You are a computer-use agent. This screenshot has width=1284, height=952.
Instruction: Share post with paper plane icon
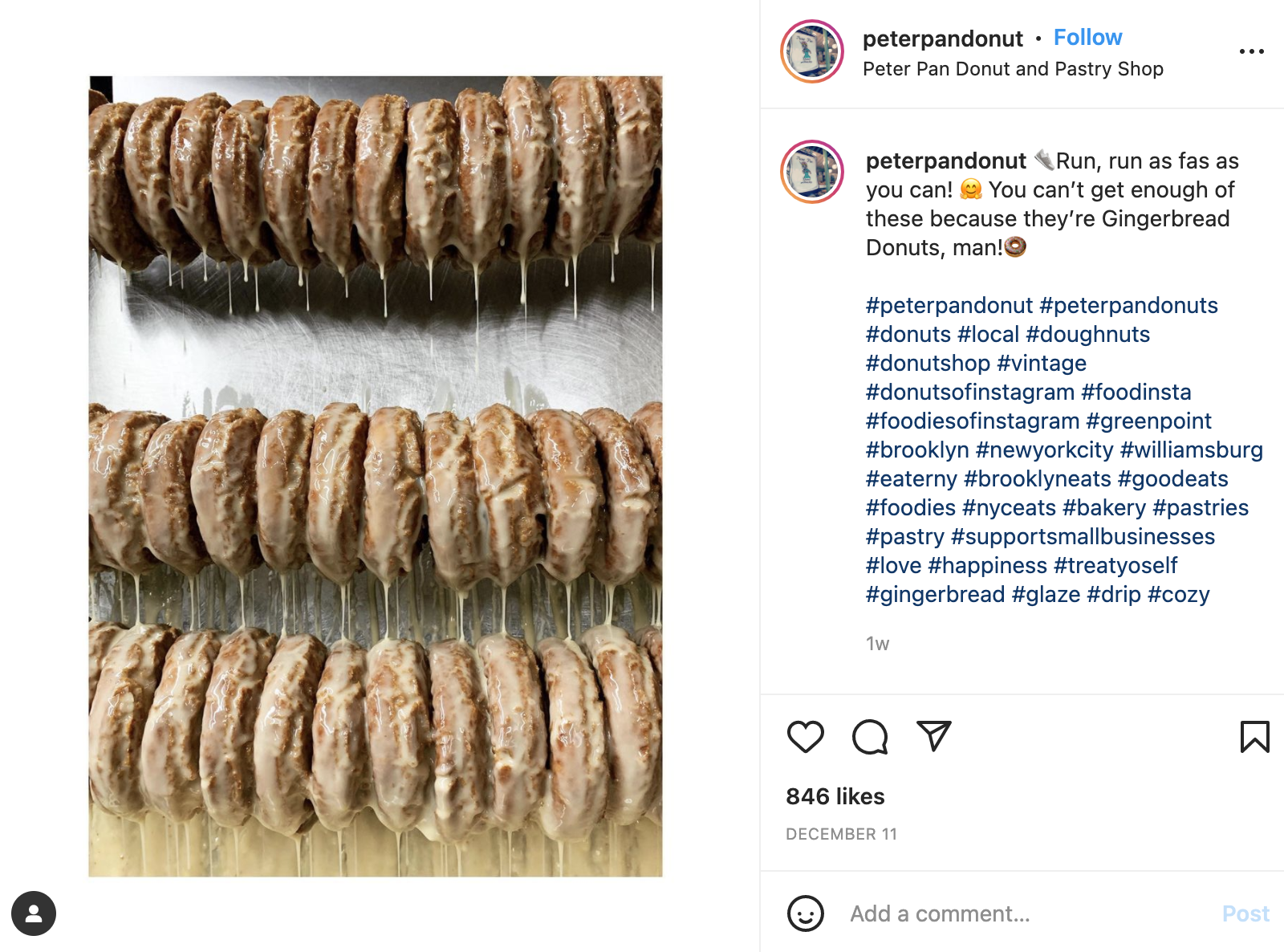click(934, 736)
